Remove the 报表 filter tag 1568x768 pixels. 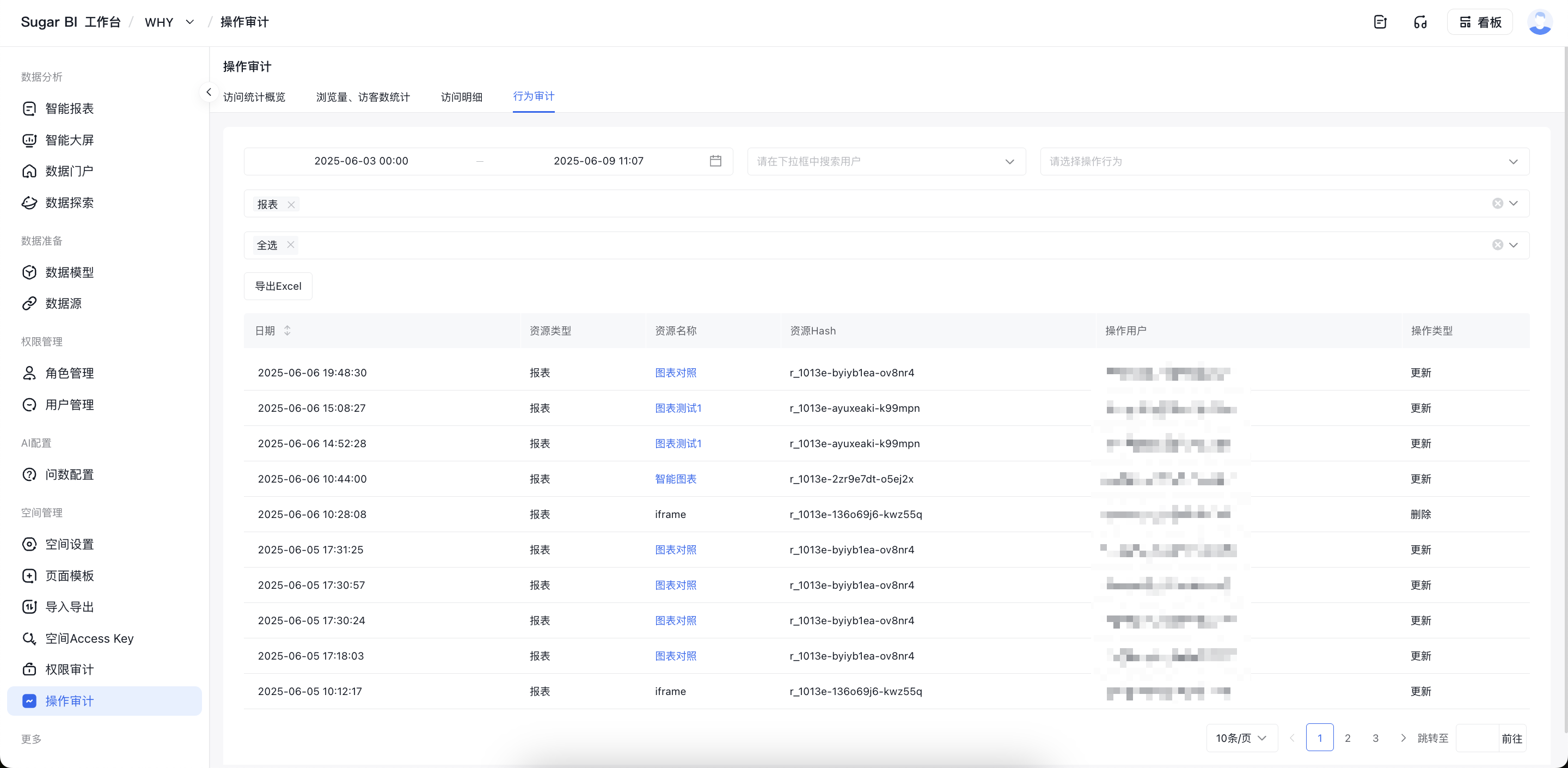pos(291,205)
